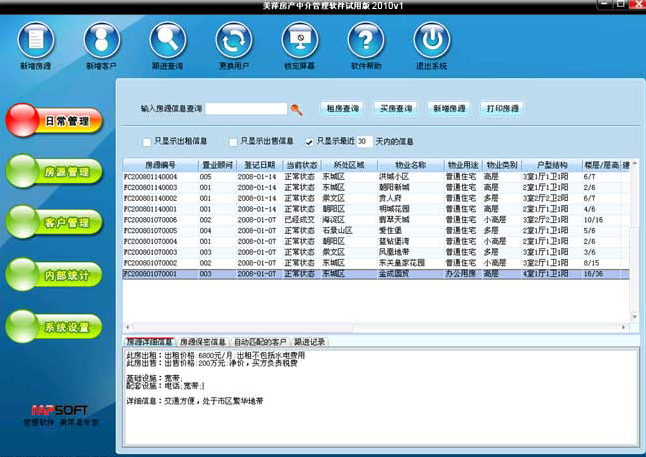Viewport: 646px width, 457px height.
Task: Sort by the 物业用途 column header
Action: pyautogui.click(x=463, y=165)
